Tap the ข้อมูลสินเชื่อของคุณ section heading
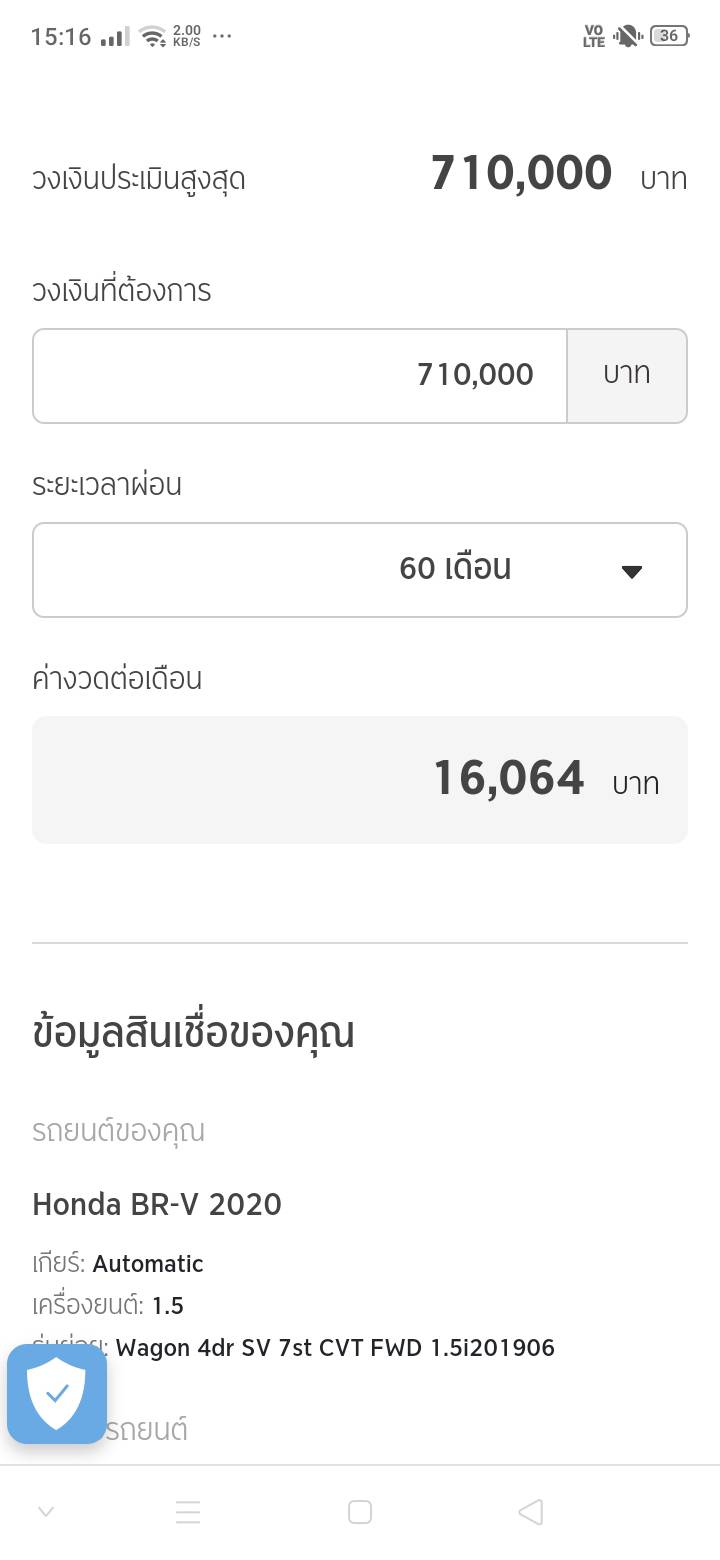This screenshot has width=720, height=1560. (193, 1033)
